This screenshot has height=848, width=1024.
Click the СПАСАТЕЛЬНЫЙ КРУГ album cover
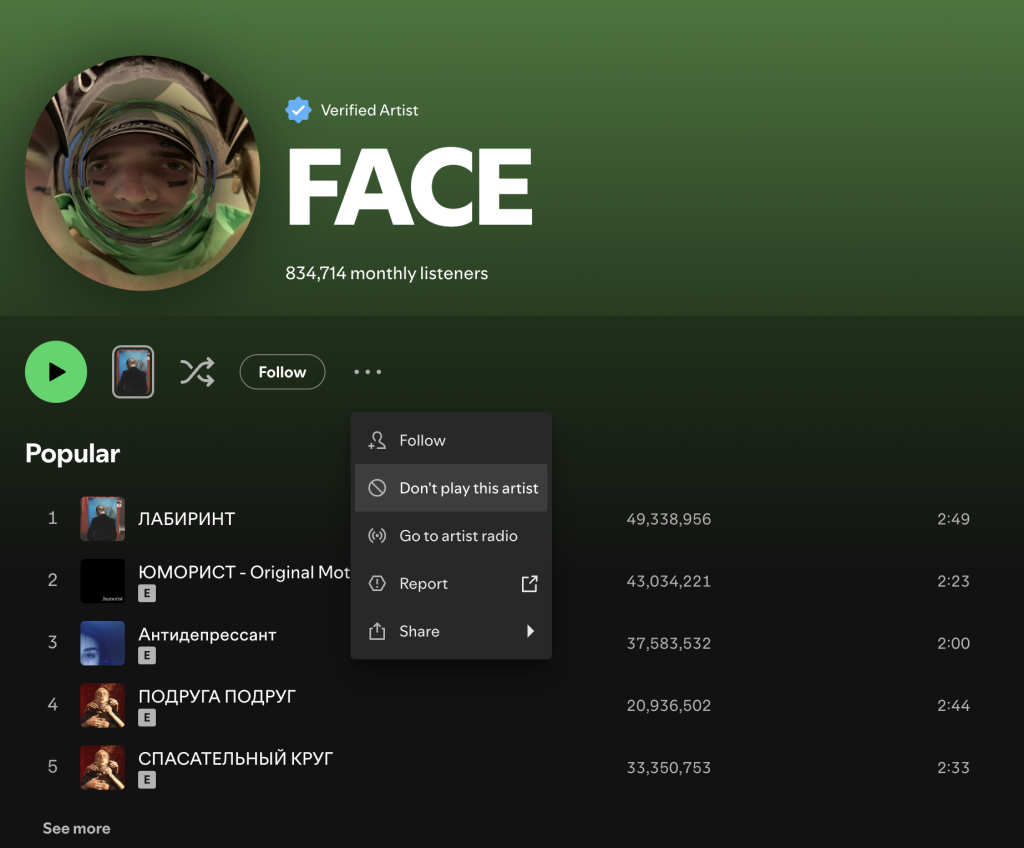tap(103, 767)
